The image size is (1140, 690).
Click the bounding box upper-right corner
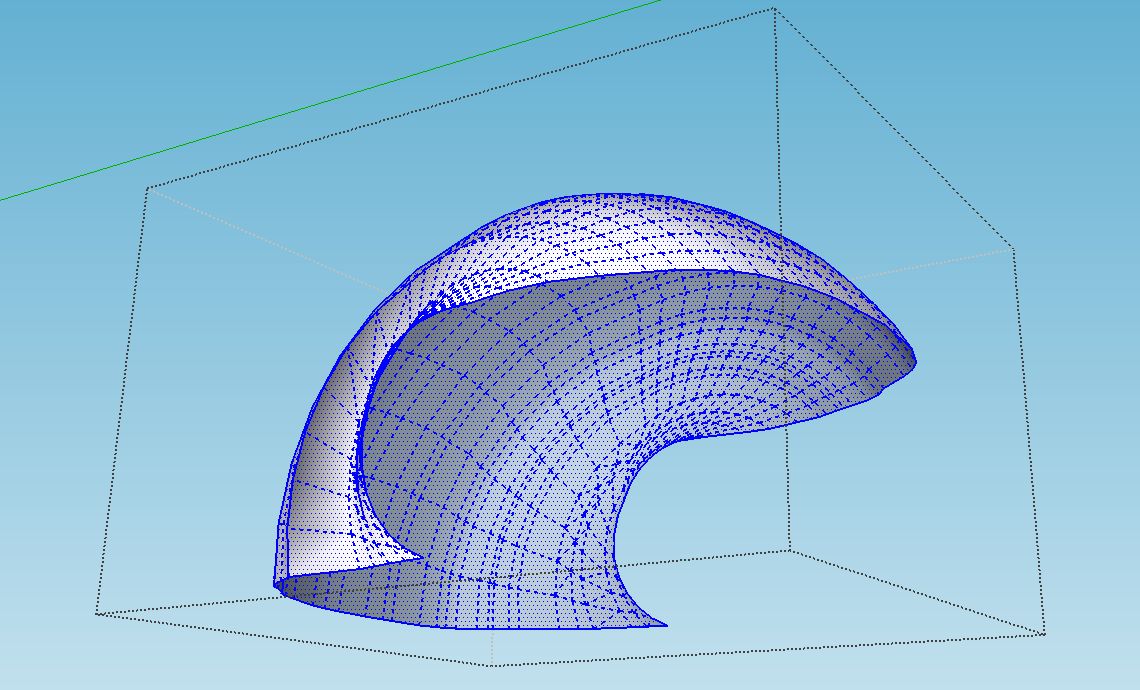1014,248
